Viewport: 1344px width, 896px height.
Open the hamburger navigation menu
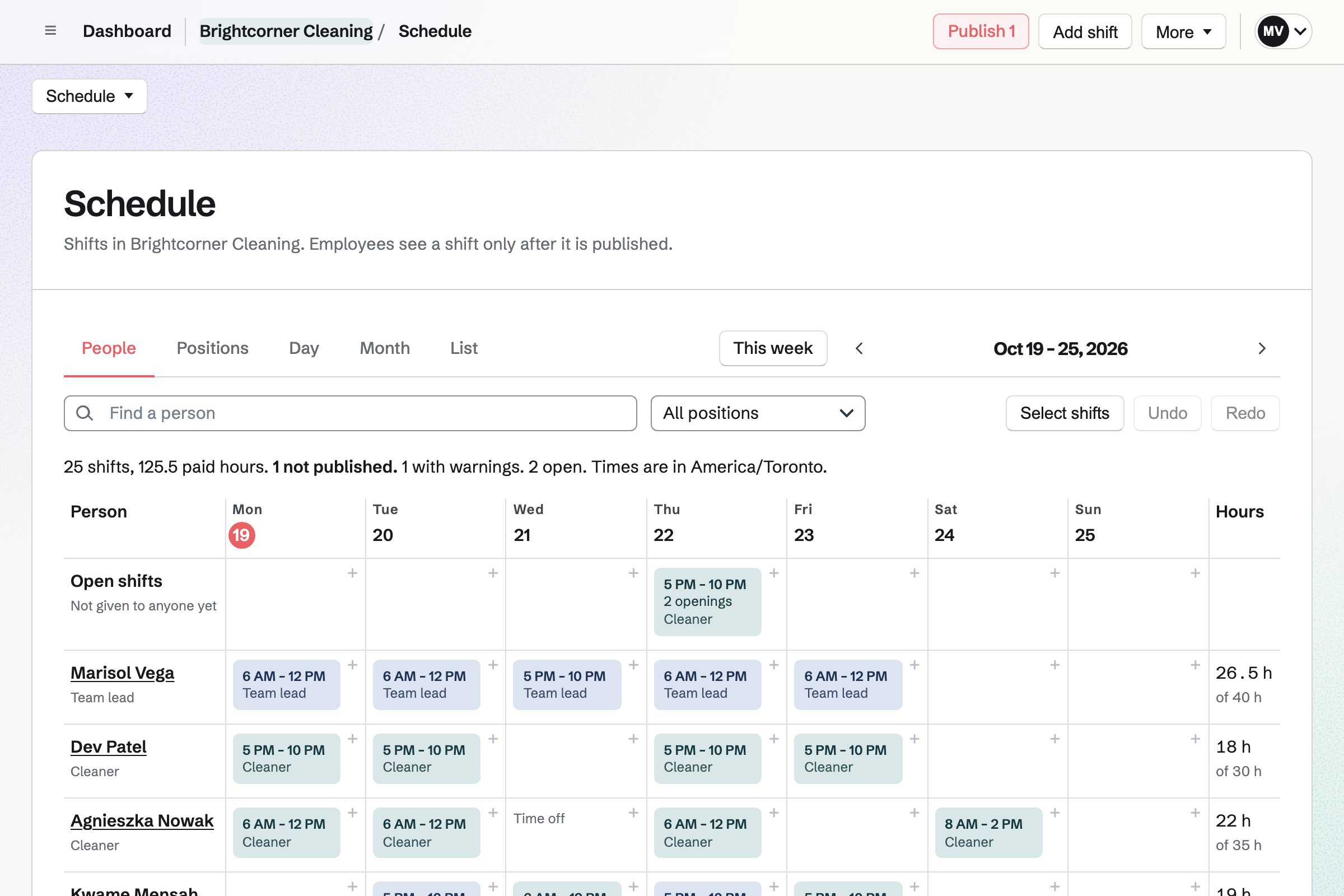50,31
